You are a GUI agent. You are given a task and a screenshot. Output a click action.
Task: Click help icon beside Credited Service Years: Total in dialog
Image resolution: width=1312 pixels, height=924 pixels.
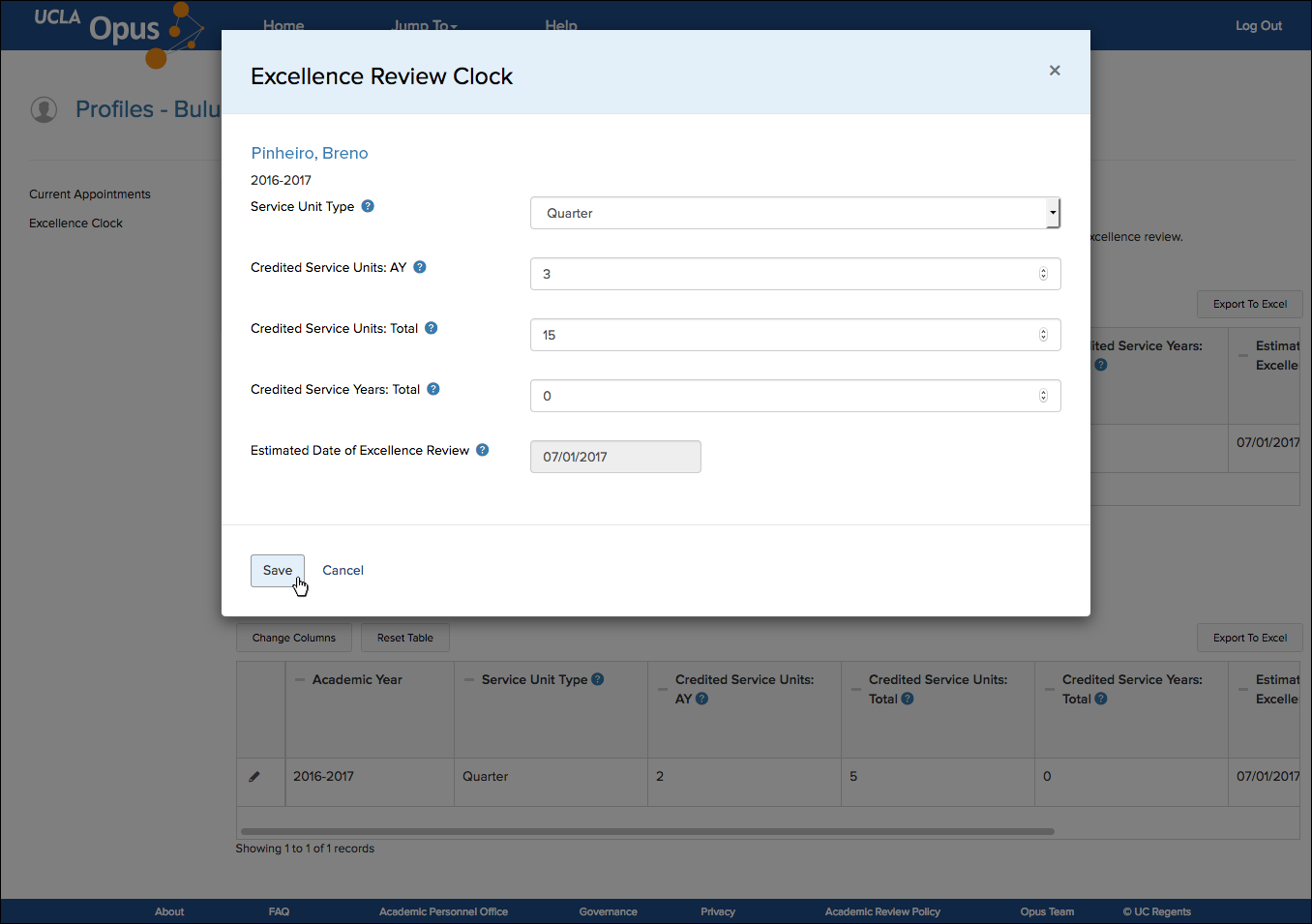coord(433,389)
